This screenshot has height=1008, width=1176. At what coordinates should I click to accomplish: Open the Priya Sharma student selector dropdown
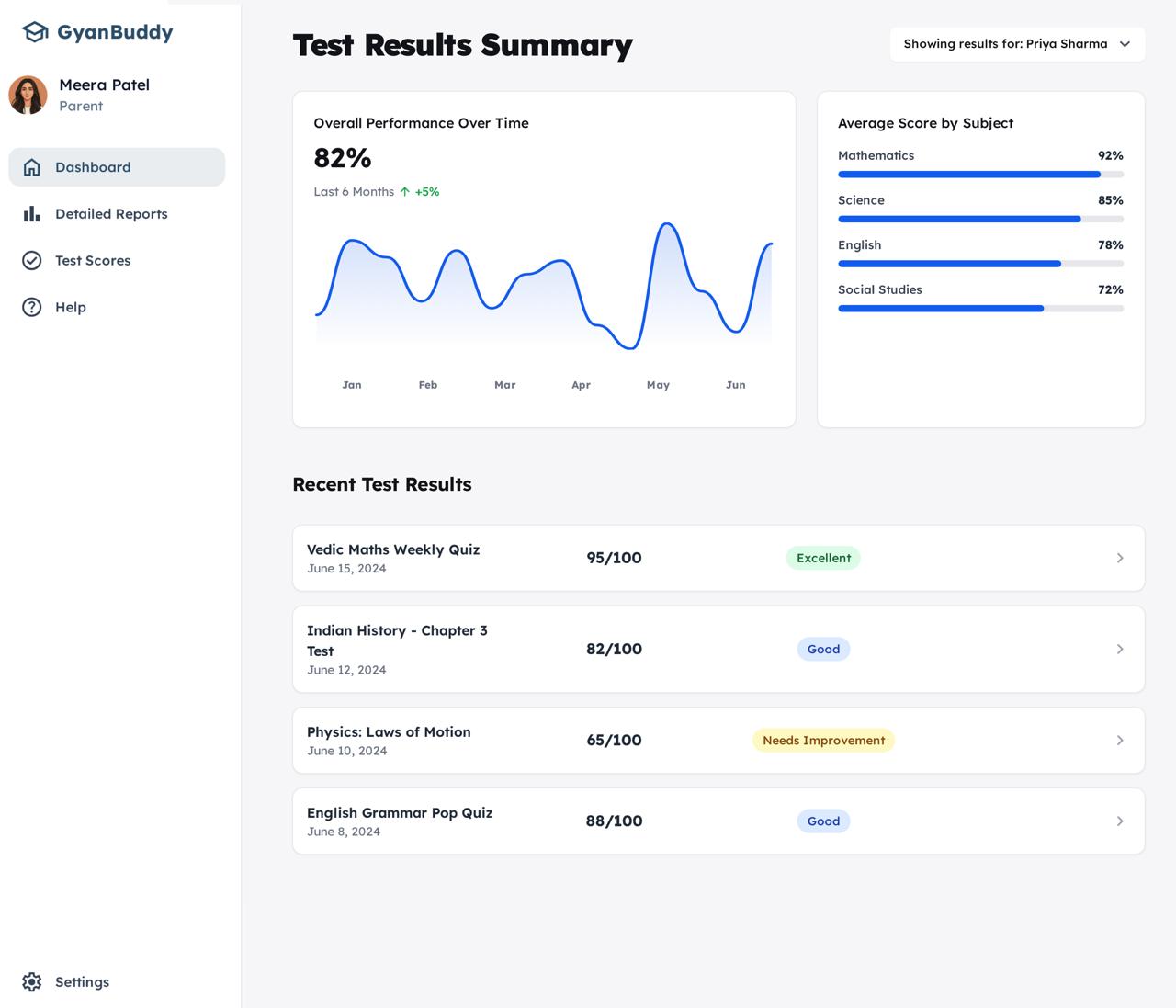1017,44
